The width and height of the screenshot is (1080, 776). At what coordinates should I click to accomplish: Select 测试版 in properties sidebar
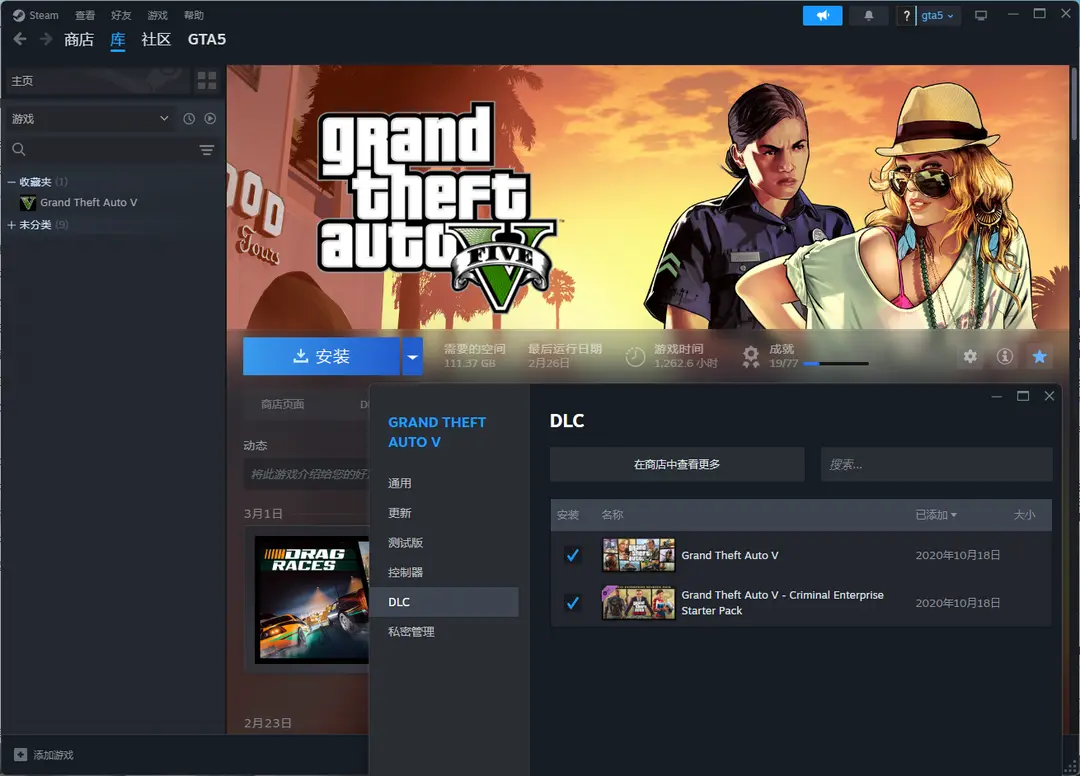(x=444, y=543)
